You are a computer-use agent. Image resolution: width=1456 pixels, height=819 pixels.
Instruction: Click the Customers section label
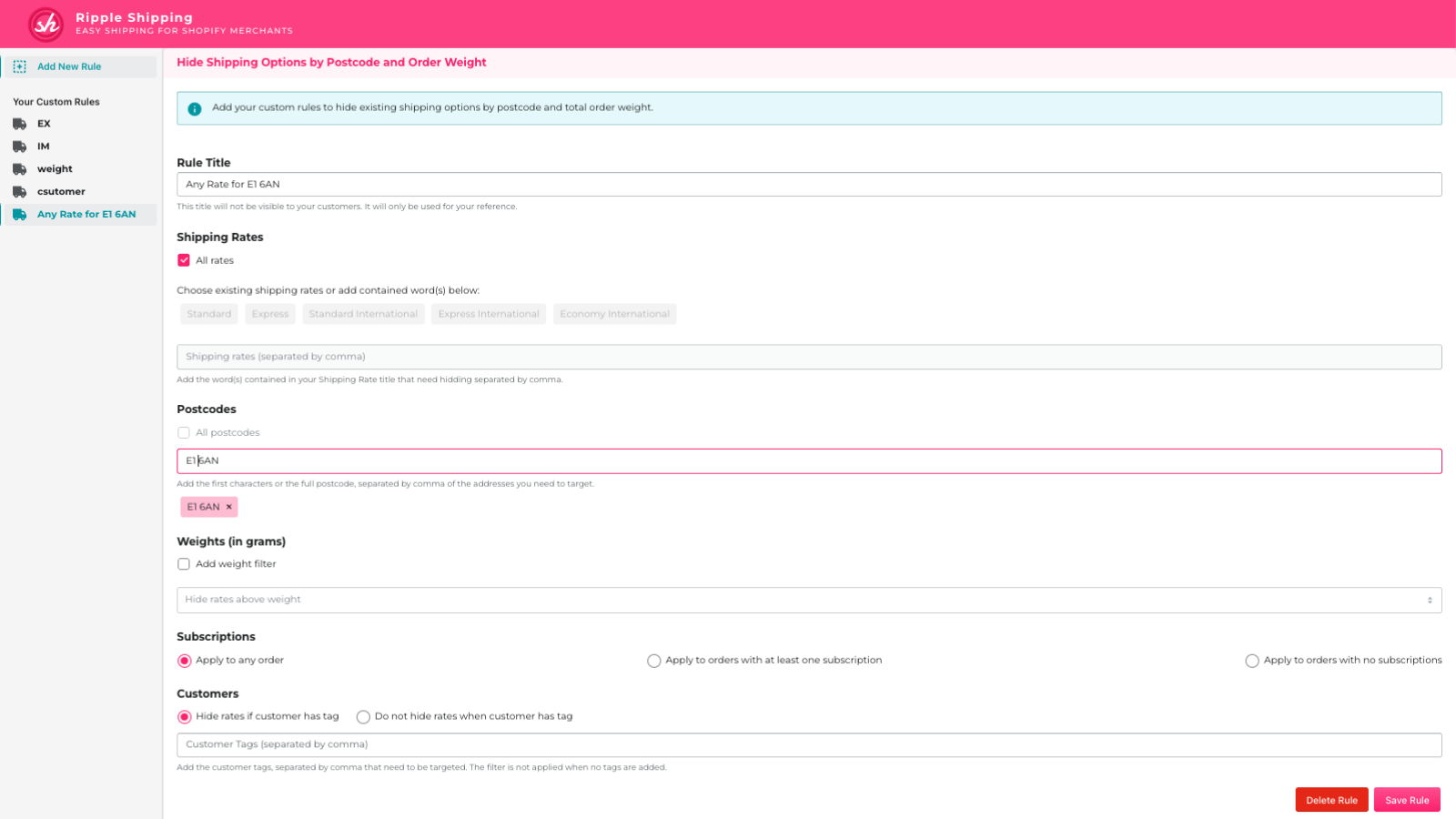207,693
